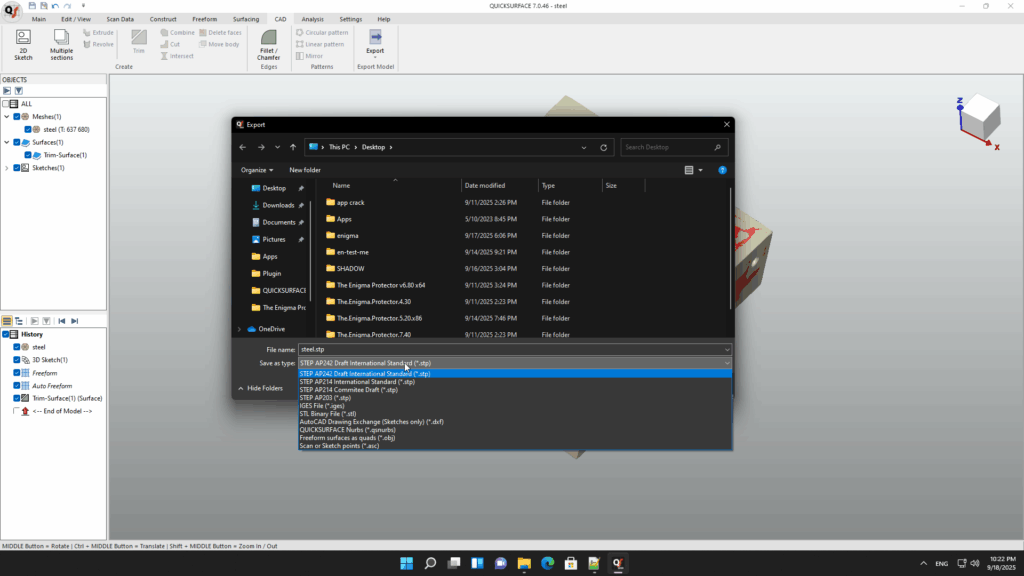Click the 2D Sketch tool icon
The height and width of the screenshot is (576, 1024).
(x=23, y=38)
